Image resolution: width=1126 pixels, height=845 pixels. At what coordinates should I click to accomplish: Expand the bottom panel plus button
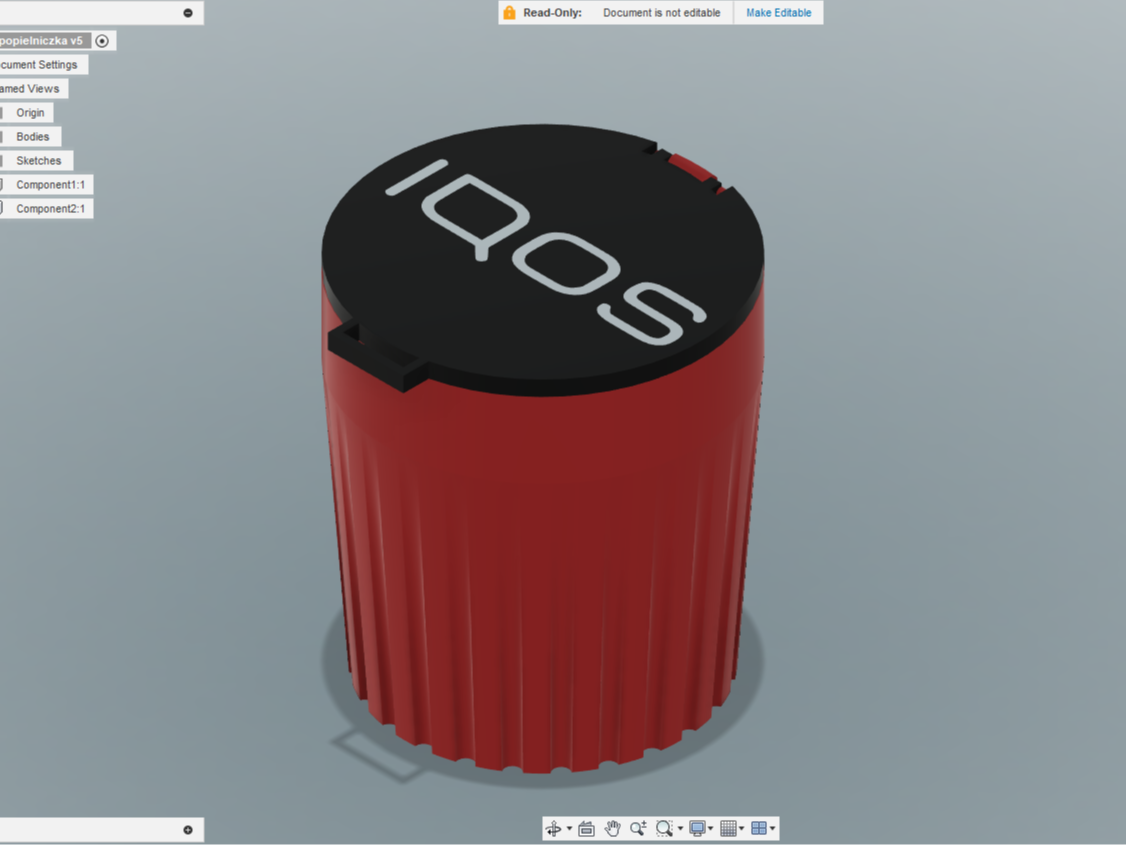[188, 830]
